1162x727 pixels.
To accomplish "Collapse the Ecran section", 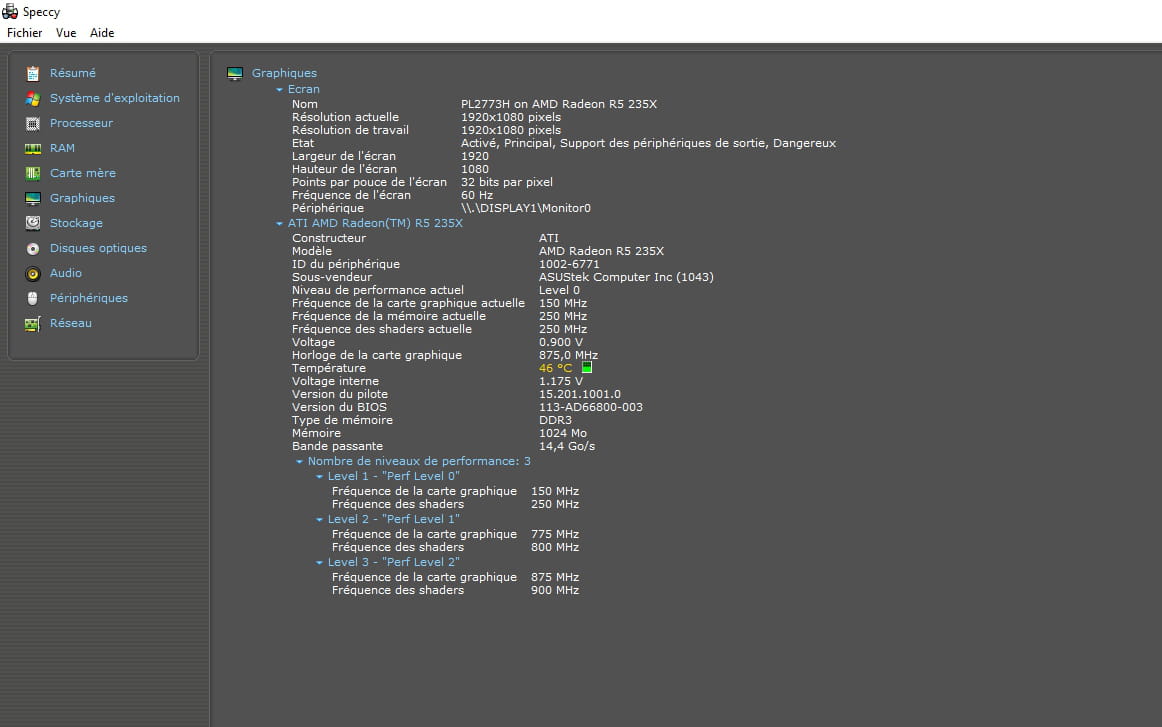I will click(x=279, y=90).
